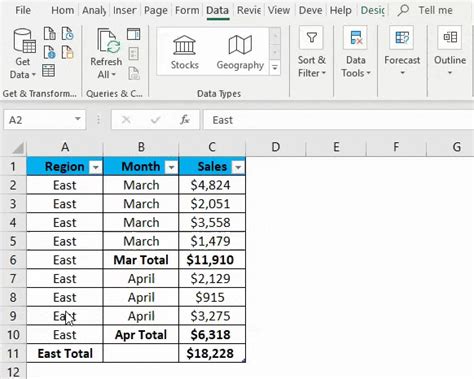
Task: Expand the Sales column filter dropdown
Action: pos(238,167)
